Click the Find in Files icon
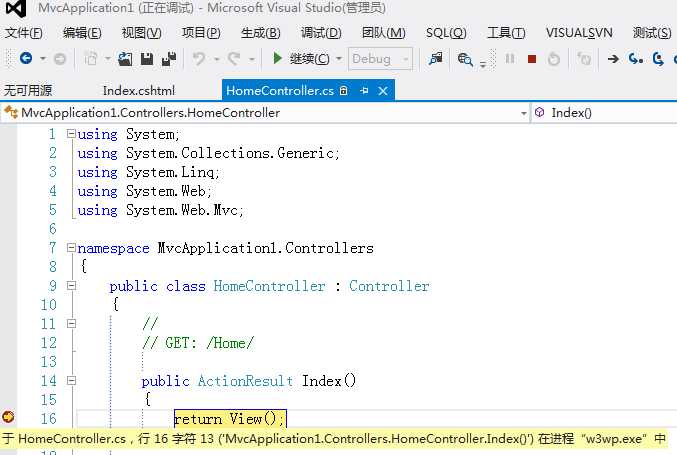Screen dimensions: 677x455 coord(465,59)
